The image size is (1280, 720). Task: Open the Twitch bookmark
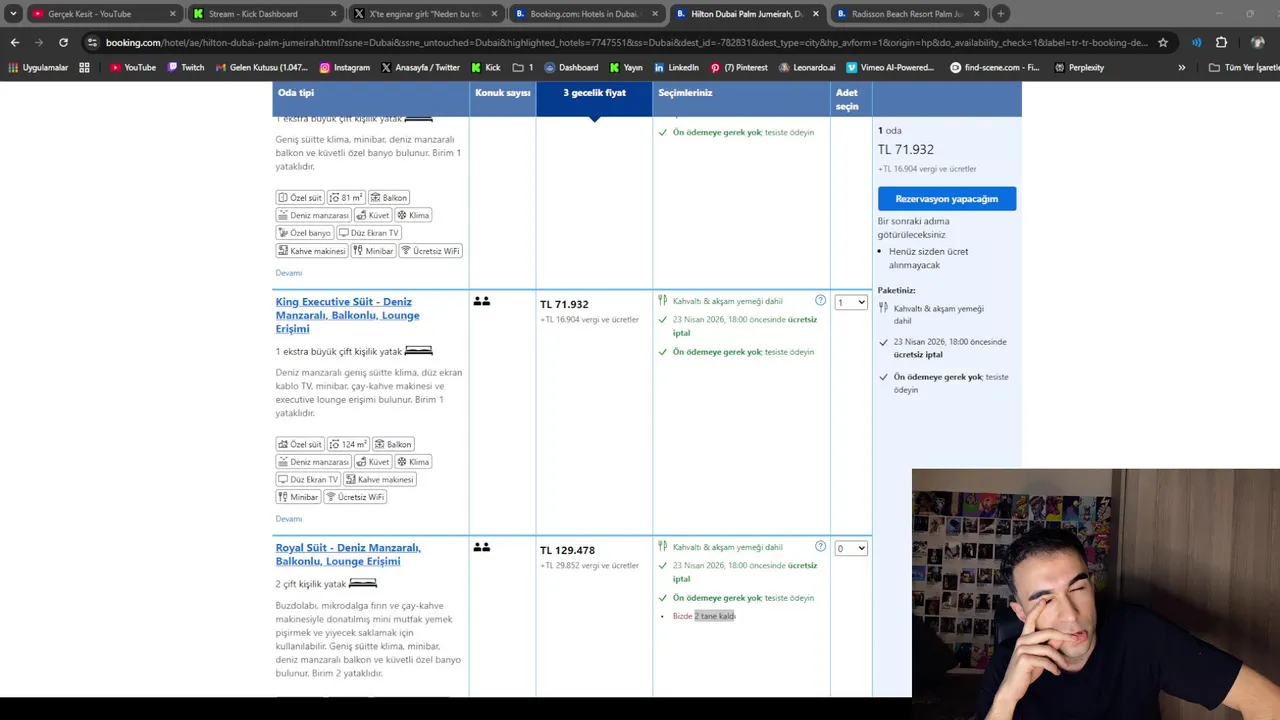[185, 67]
